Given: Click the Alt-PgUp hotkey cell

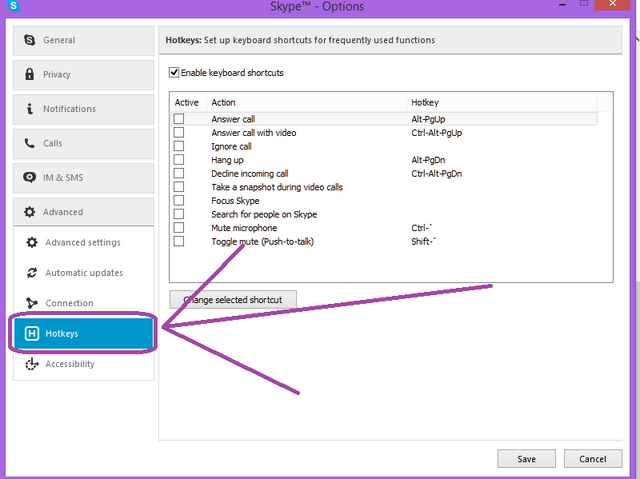Looking at the screenshot, I should [x=428, y=119].
